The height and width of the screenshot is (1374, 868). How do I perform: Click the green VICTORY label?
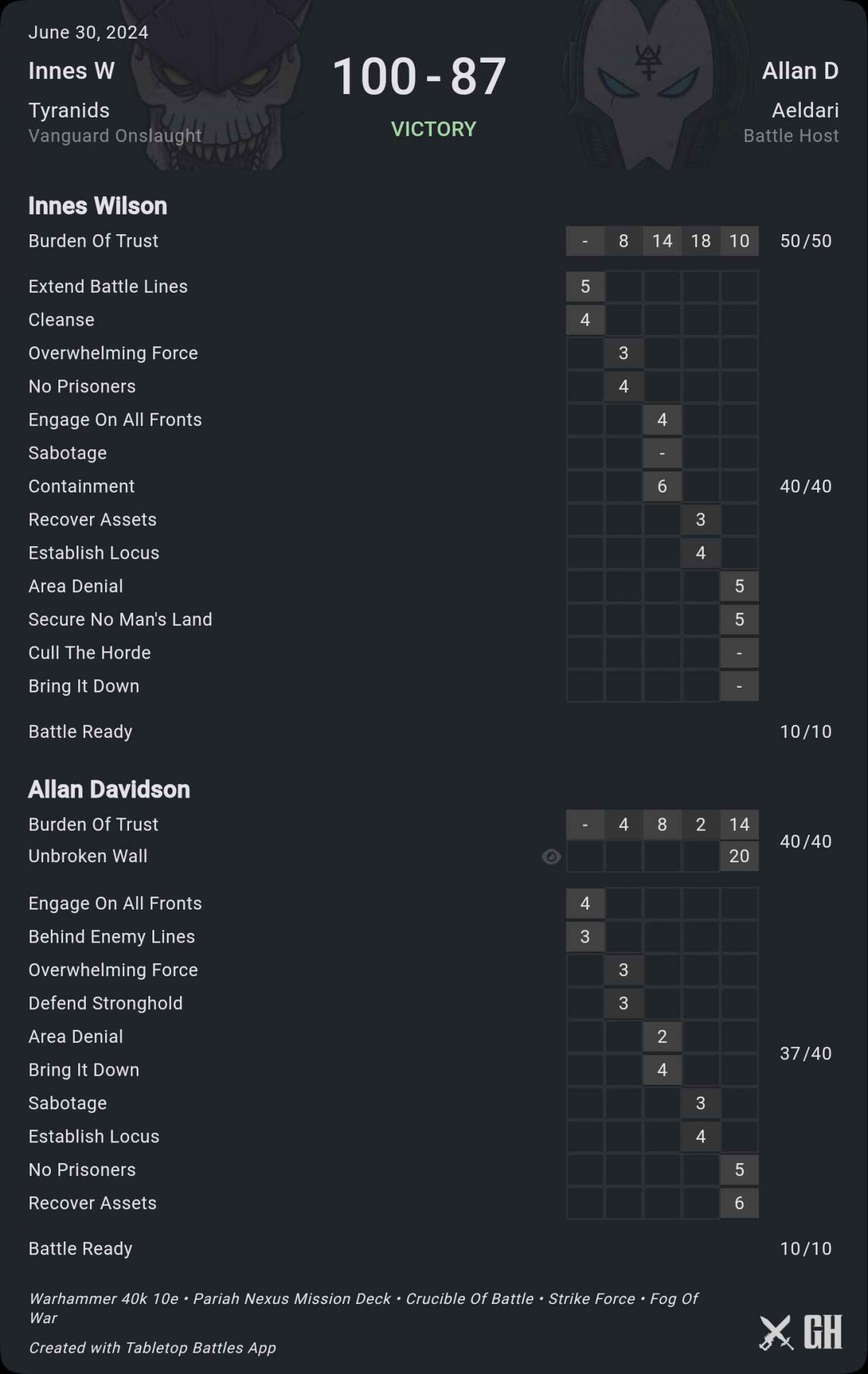(x=433, y=129)
